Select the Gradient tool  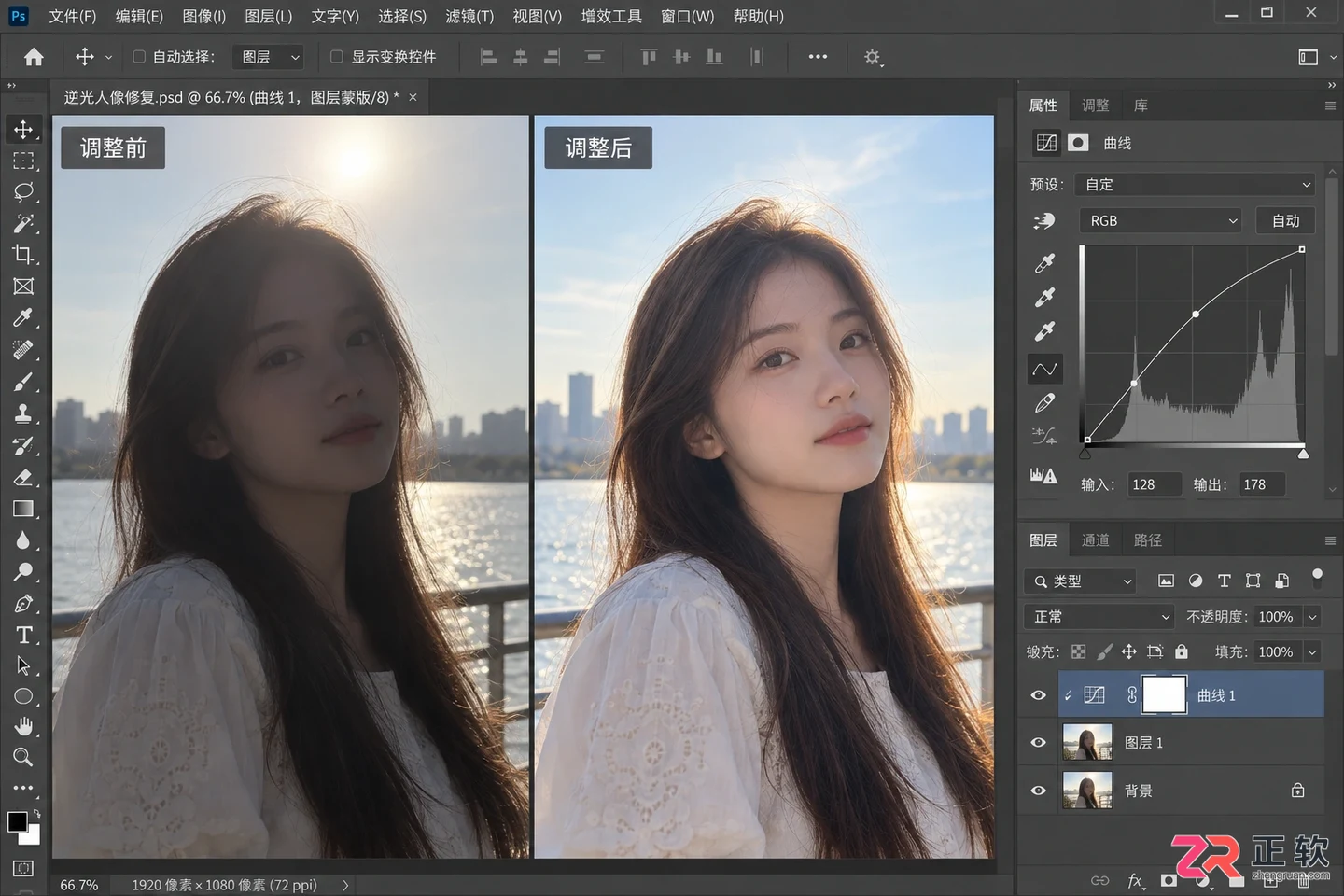tap(23, 509)
